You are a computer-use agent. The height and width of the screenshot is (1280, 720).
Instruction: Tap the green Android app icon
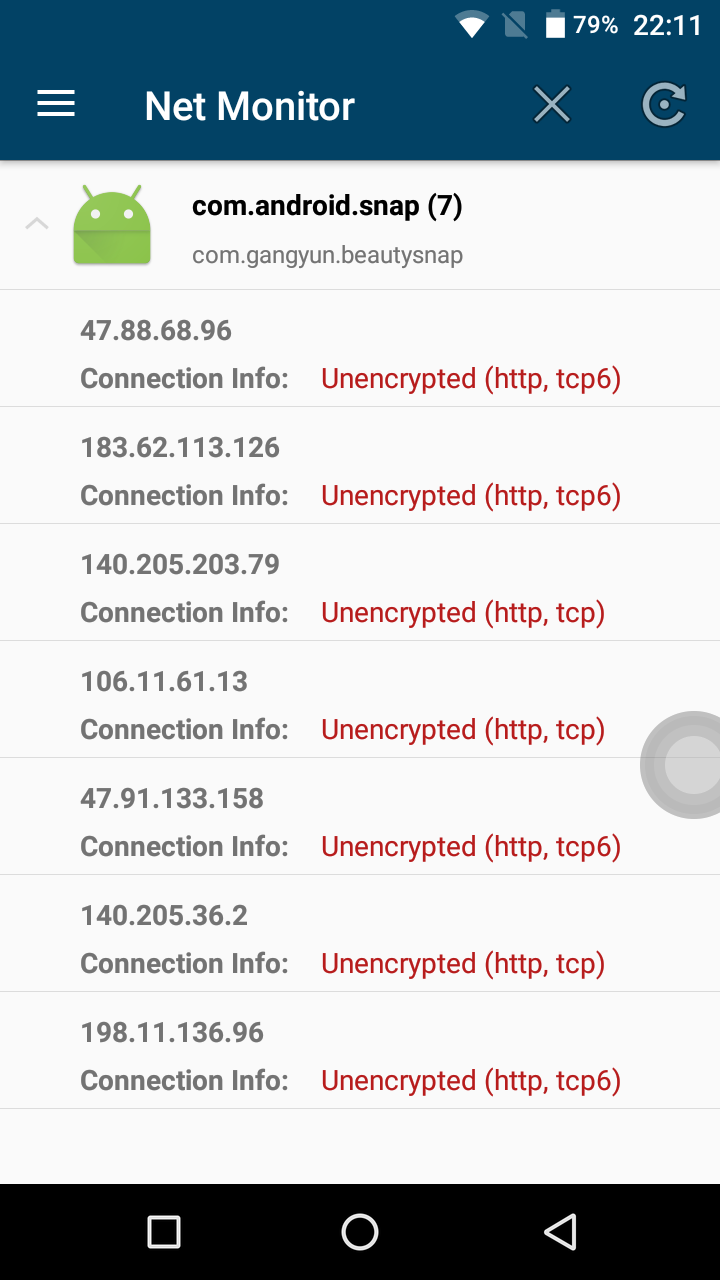pyautogui.click(x=112, y=226)
